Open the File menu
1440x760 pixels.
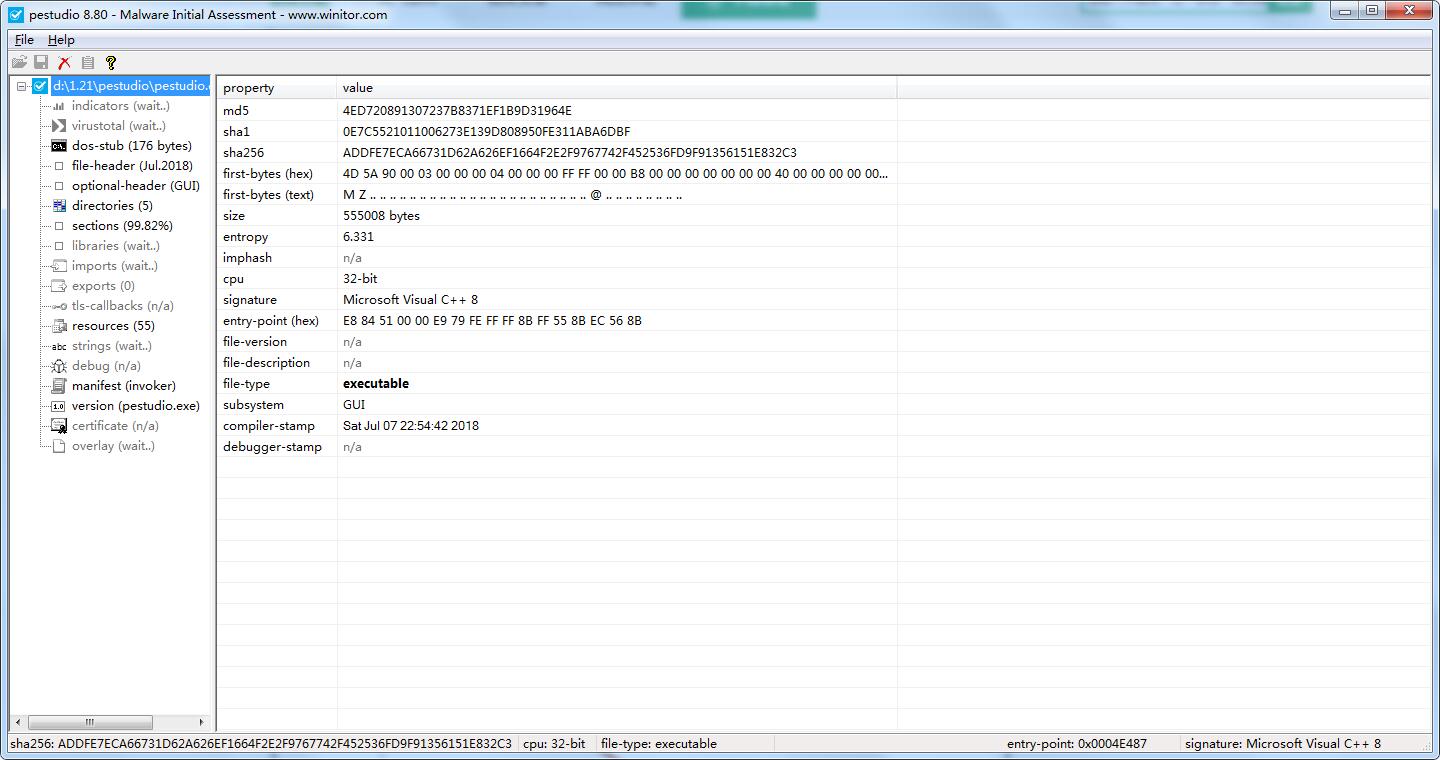click(x=24, y=40)
